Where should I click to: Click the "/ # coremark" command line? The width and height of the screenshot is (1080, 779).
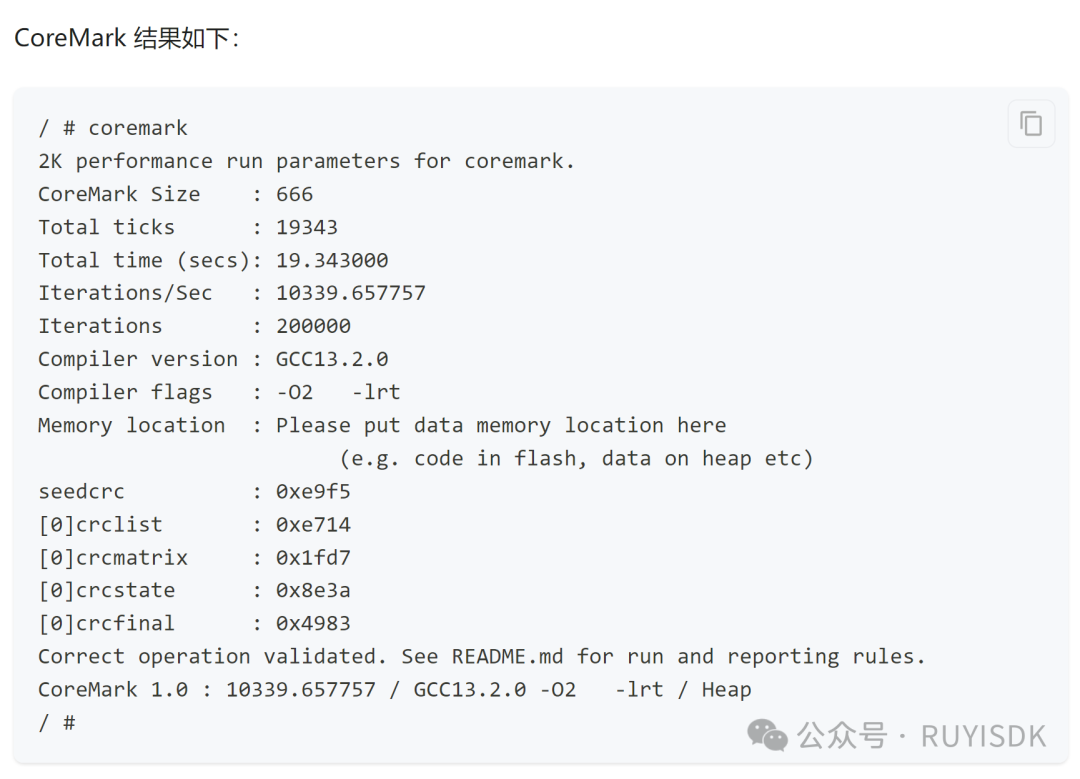click(113, 128)
